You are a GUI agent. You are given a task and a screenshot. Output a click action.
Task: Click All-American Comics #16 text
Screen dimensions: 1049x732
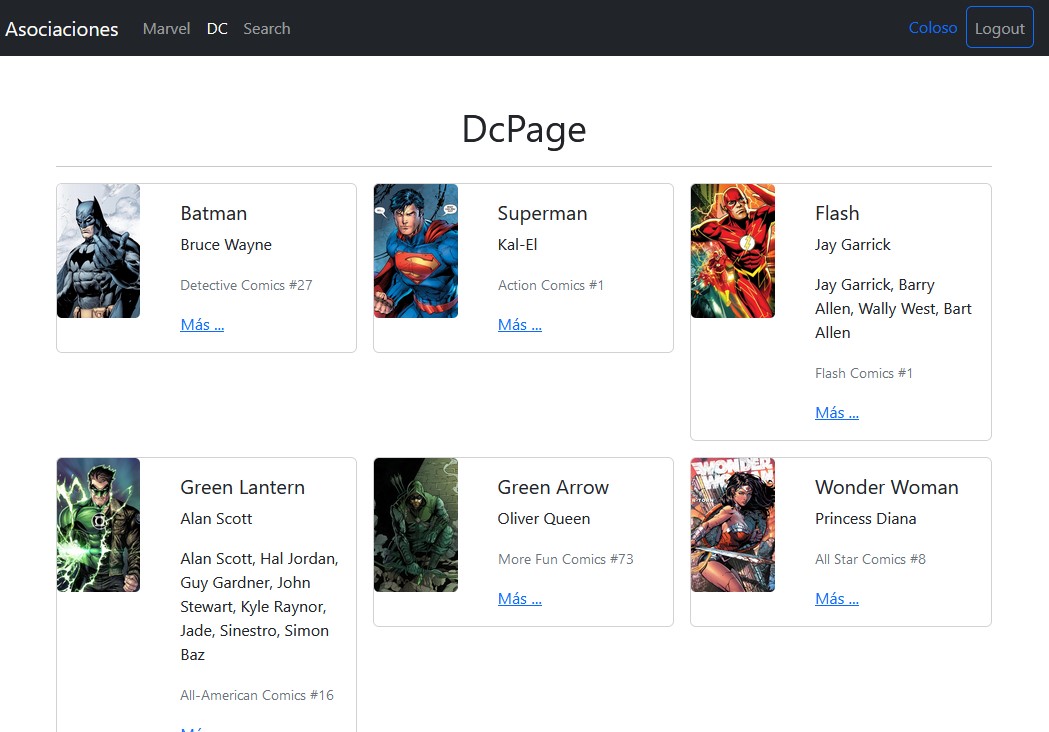(x=257, y=695)
